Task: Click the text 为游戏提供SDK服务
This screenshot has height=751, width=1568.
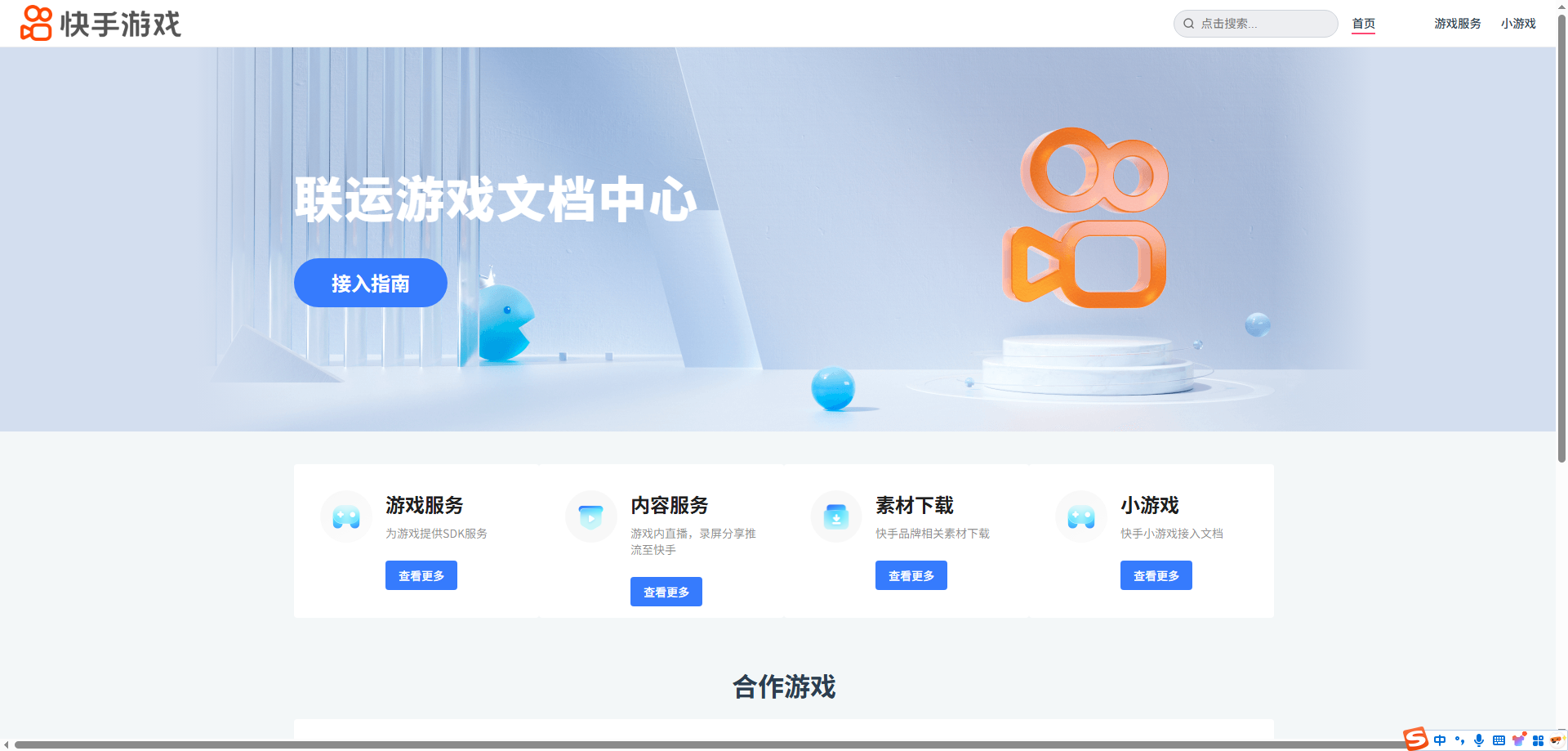Action: [436, 534]
